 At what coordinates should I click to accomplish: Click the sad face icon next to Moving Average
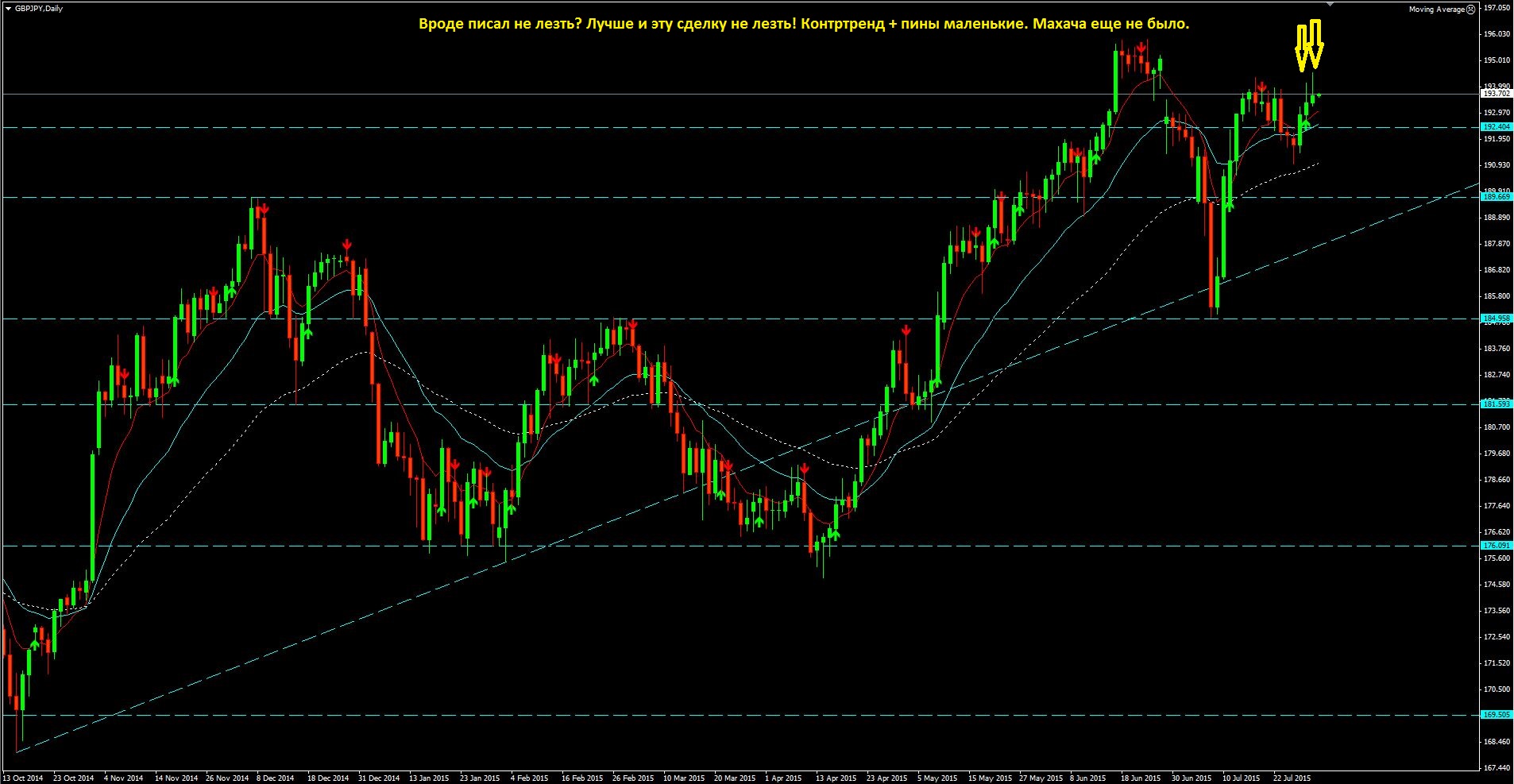(x=1470, y=10)
